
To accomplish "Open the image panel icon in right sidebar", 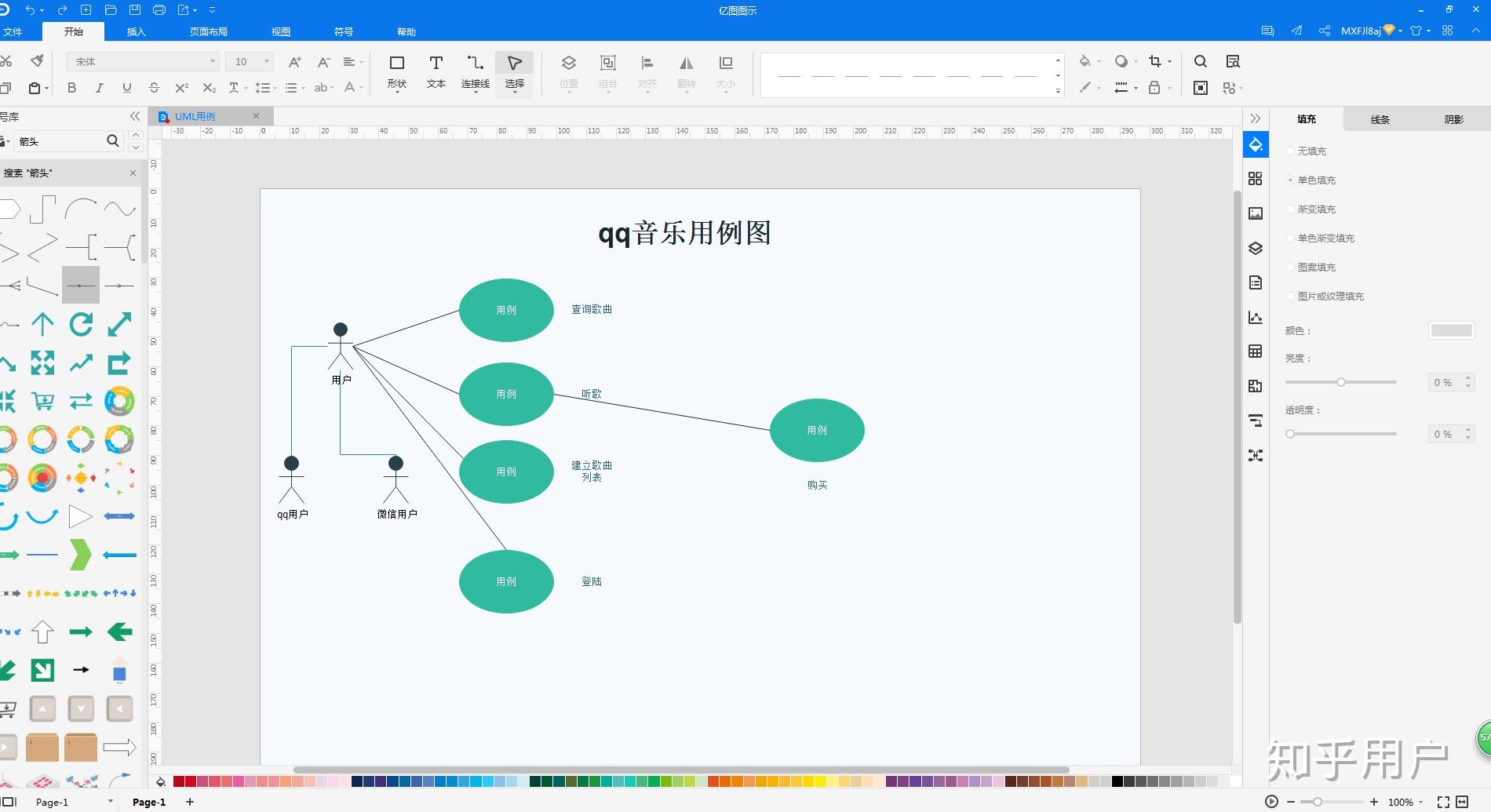I will tap(1256, 213).
